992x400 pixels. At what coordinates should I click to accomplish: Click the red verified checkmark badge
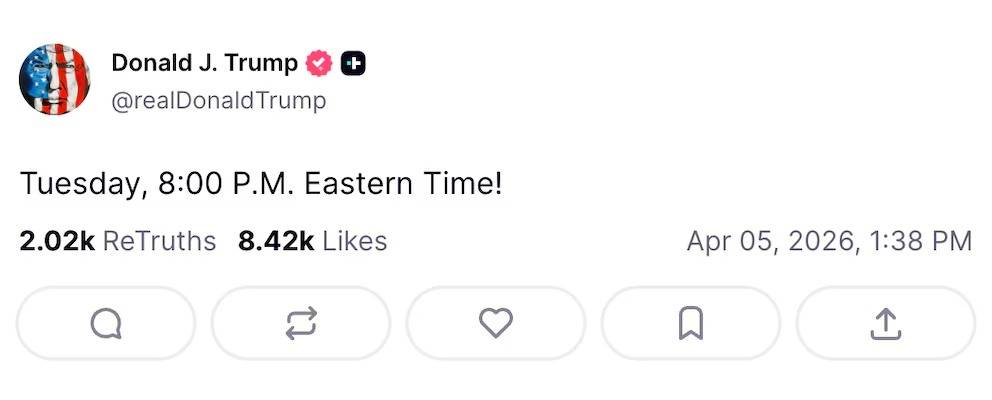pos(319,64)
